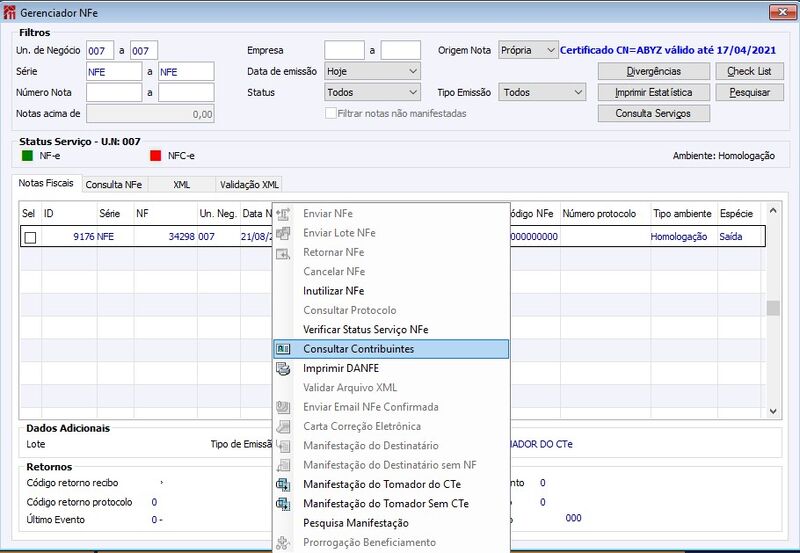The image size is (800, 553).
Task: Click the Retornar NFe icon
Action: click(283, 253)
